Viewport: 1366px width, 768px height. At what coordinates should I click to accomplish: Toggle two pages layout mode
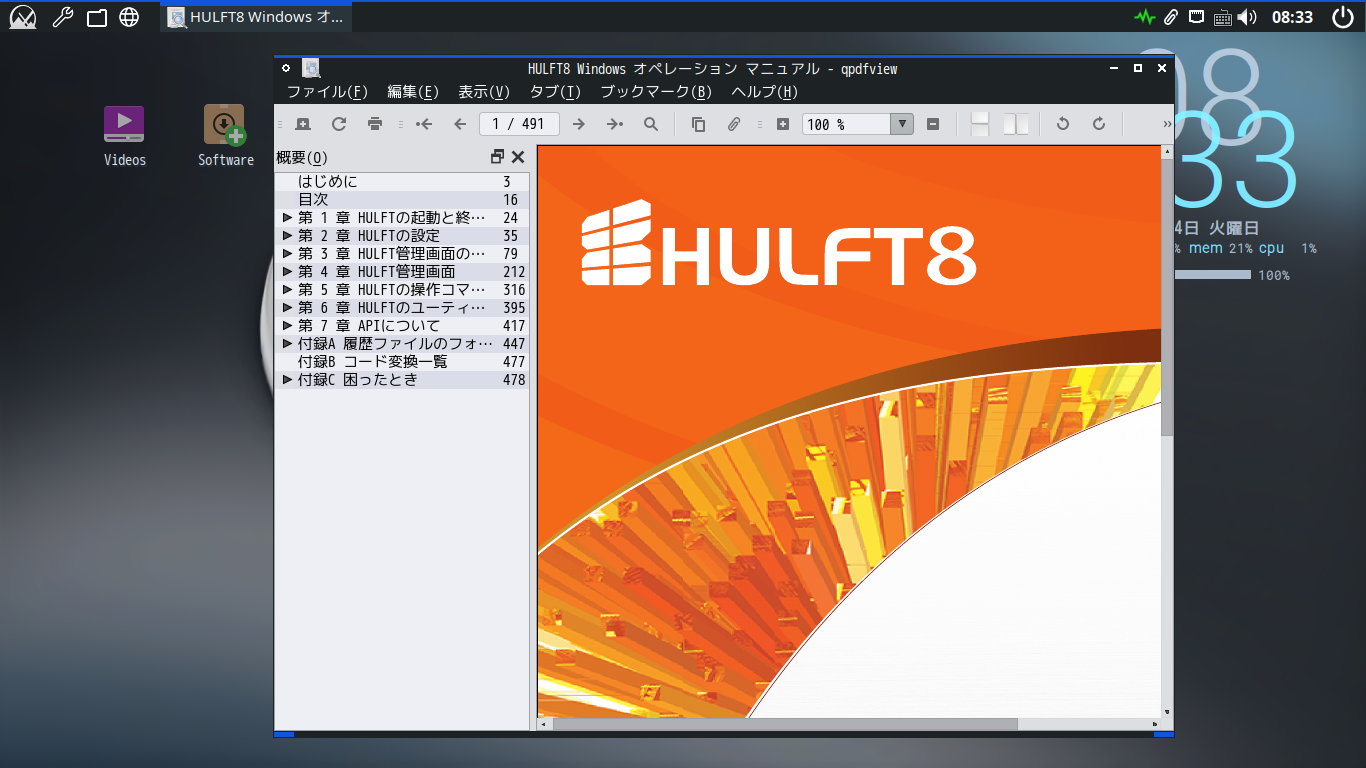click(1016, 124)
